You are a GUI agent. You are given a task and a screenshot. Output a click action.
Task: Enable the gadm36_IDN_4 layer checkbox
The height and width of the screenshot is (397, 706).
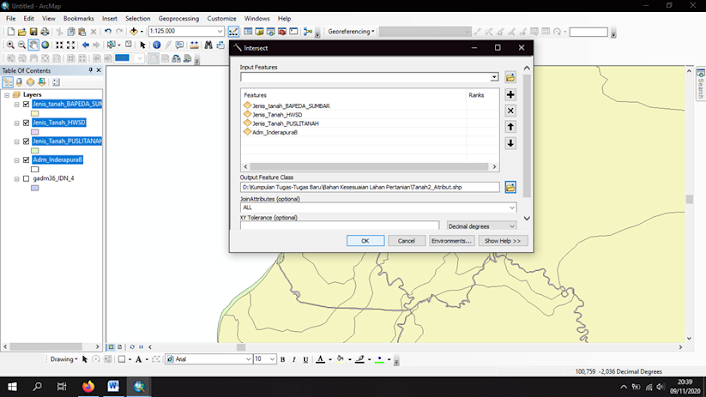click(26, 179)
